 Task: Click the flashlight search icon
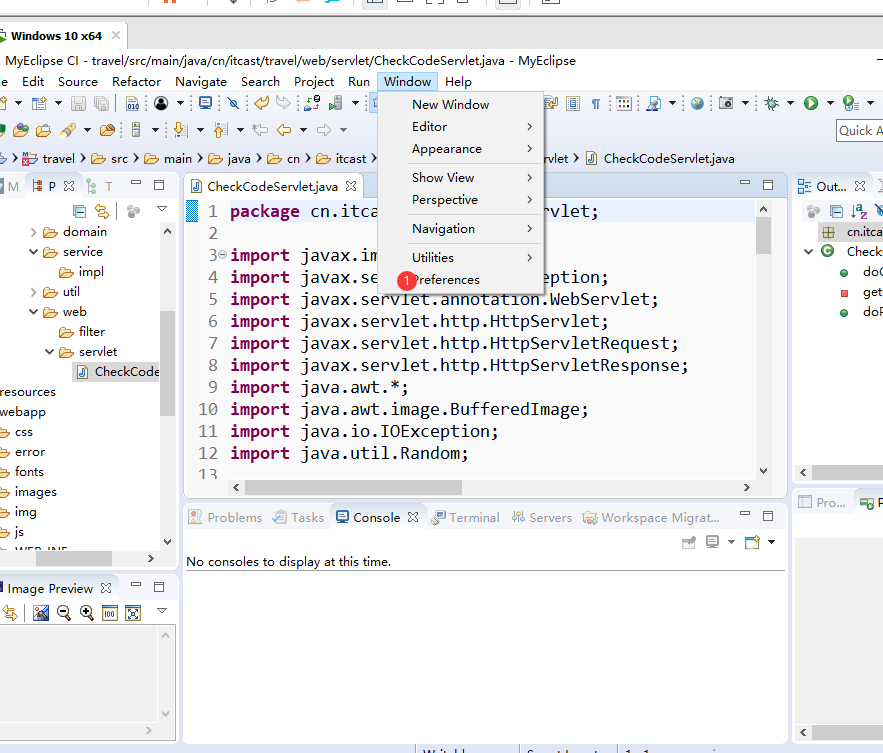[68, 130]
